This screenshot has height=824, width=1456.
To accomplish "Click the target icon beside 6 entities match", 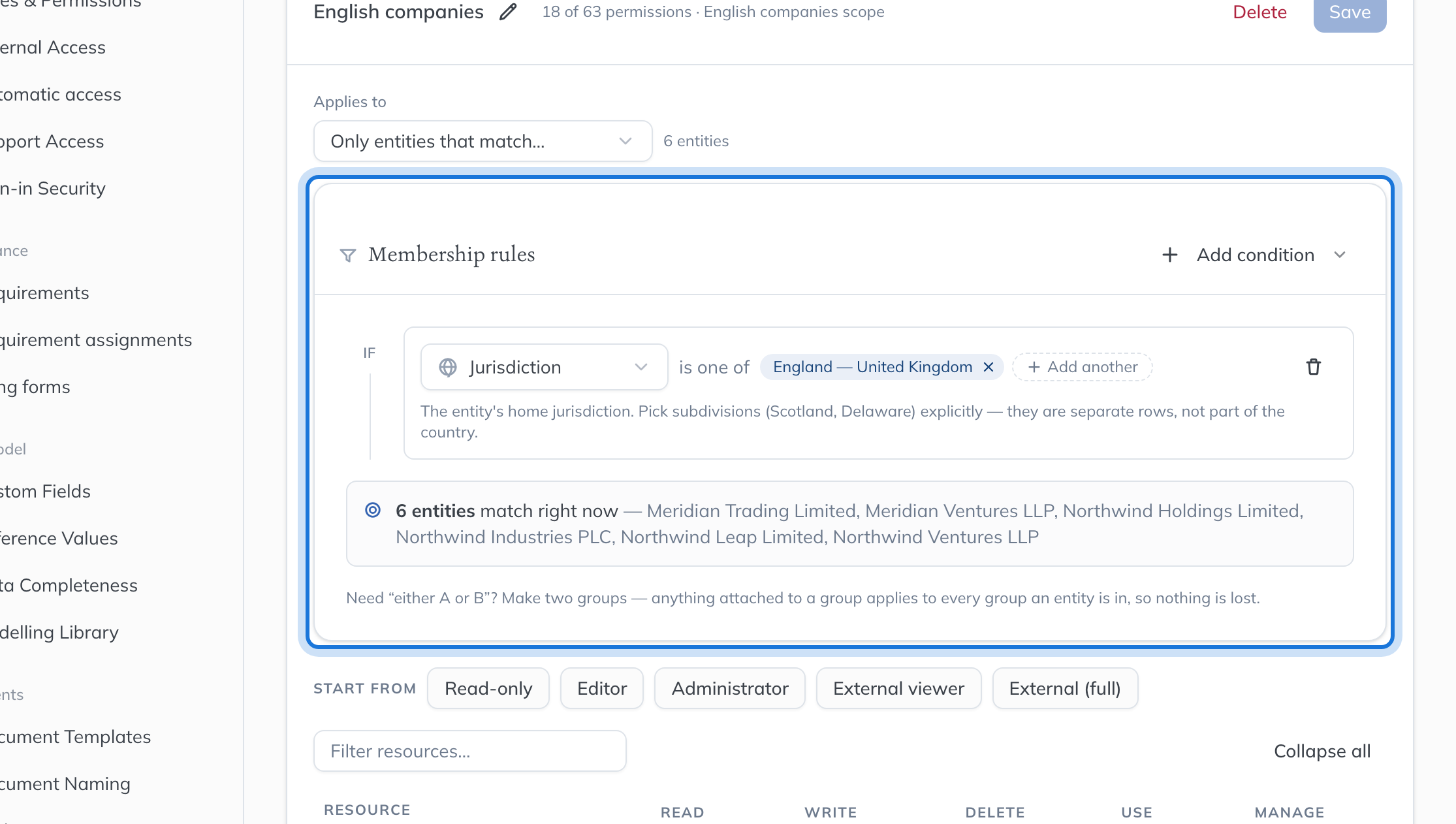I will point(373,510).
